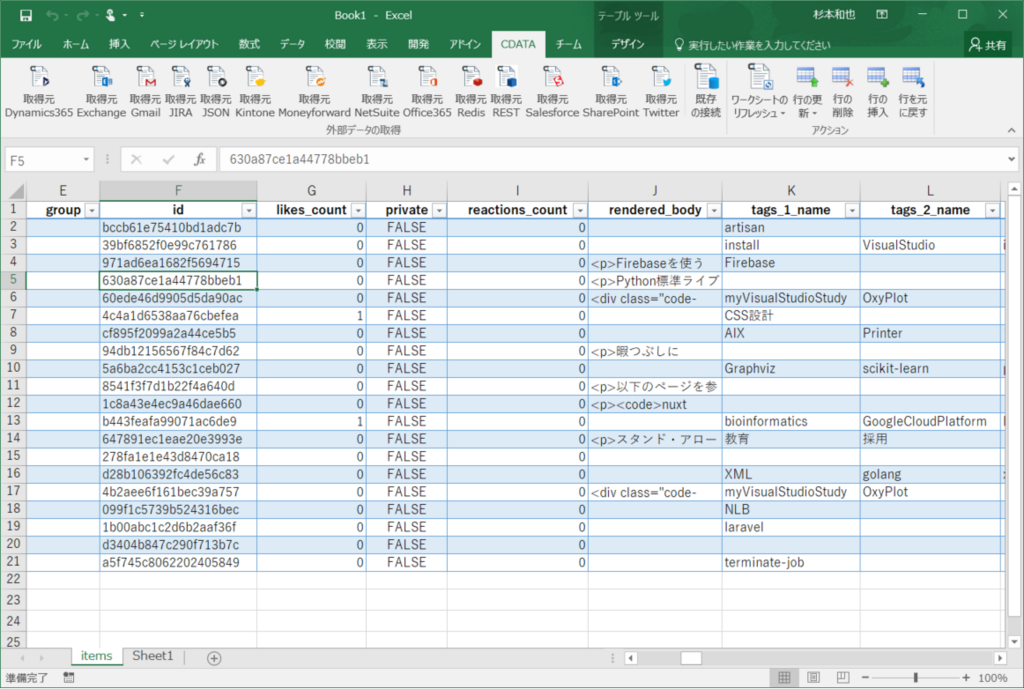
Task: Open the From Redis data source
Action: [471, 91]
